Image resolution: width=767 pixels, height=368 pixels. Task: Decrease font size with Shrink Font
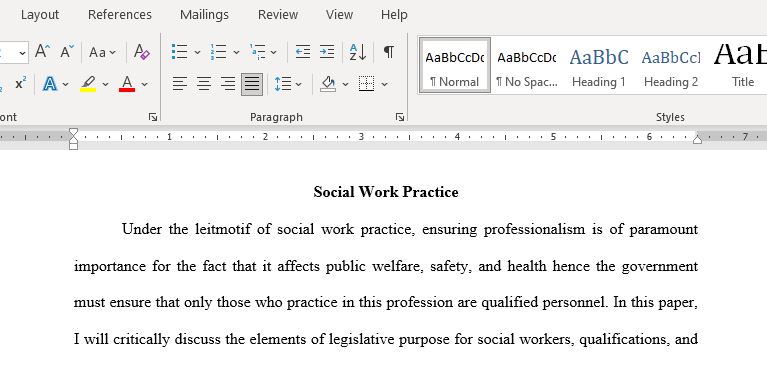point(67,51)
